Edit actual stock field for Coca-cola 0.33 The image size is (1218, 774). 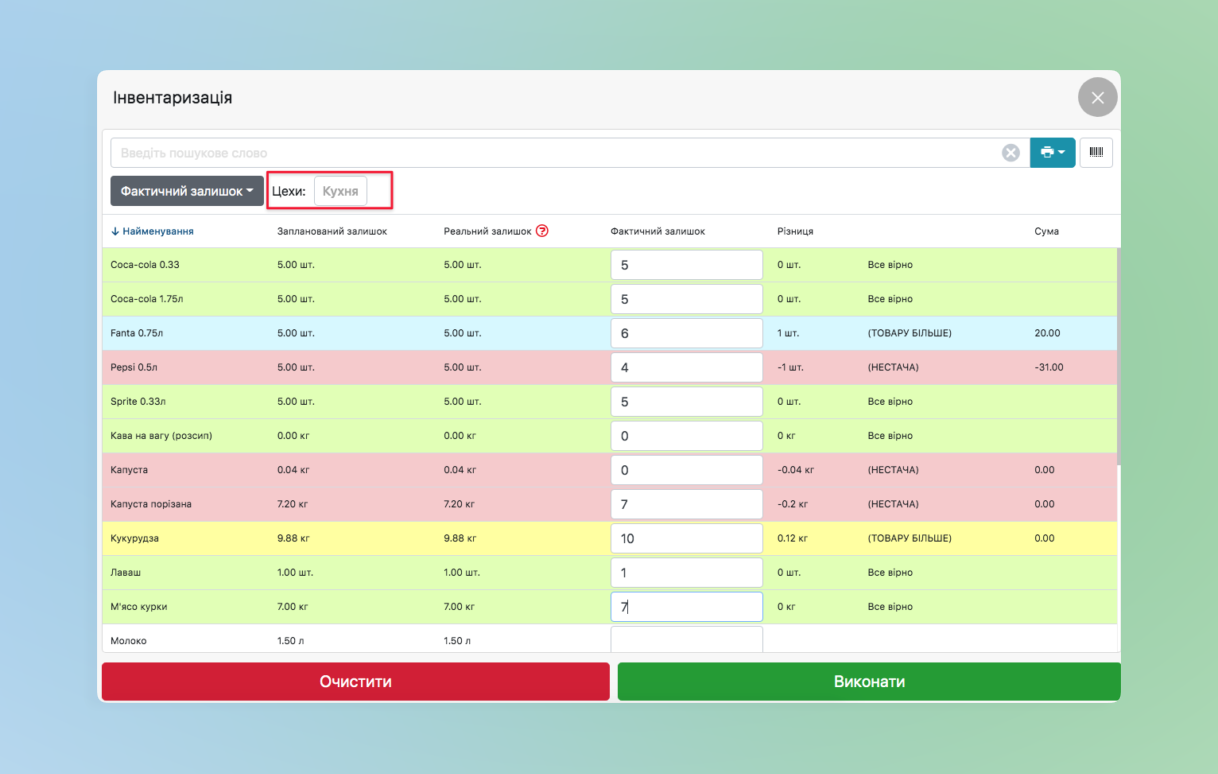tap(686, 265)
